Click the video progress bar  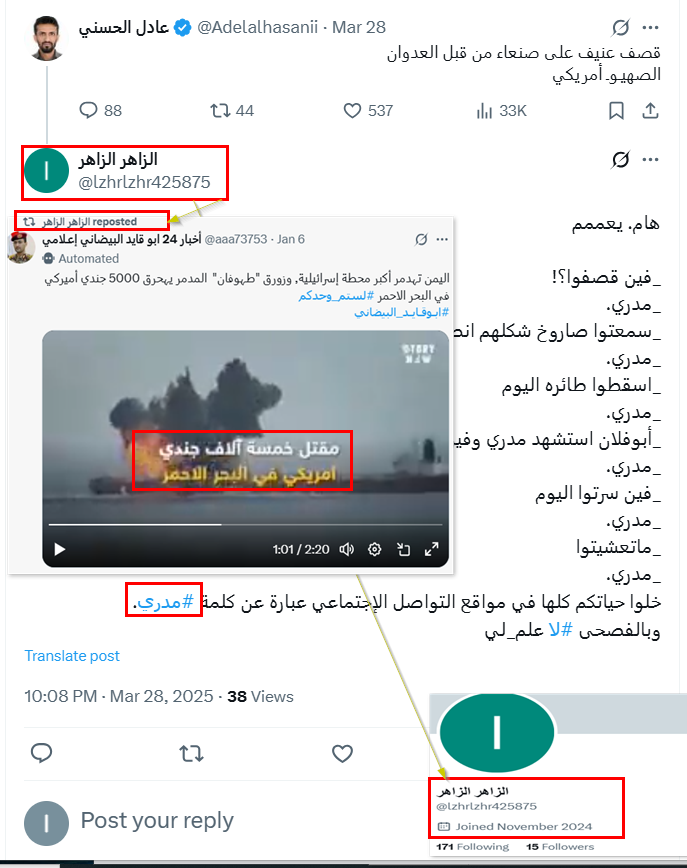245,524
